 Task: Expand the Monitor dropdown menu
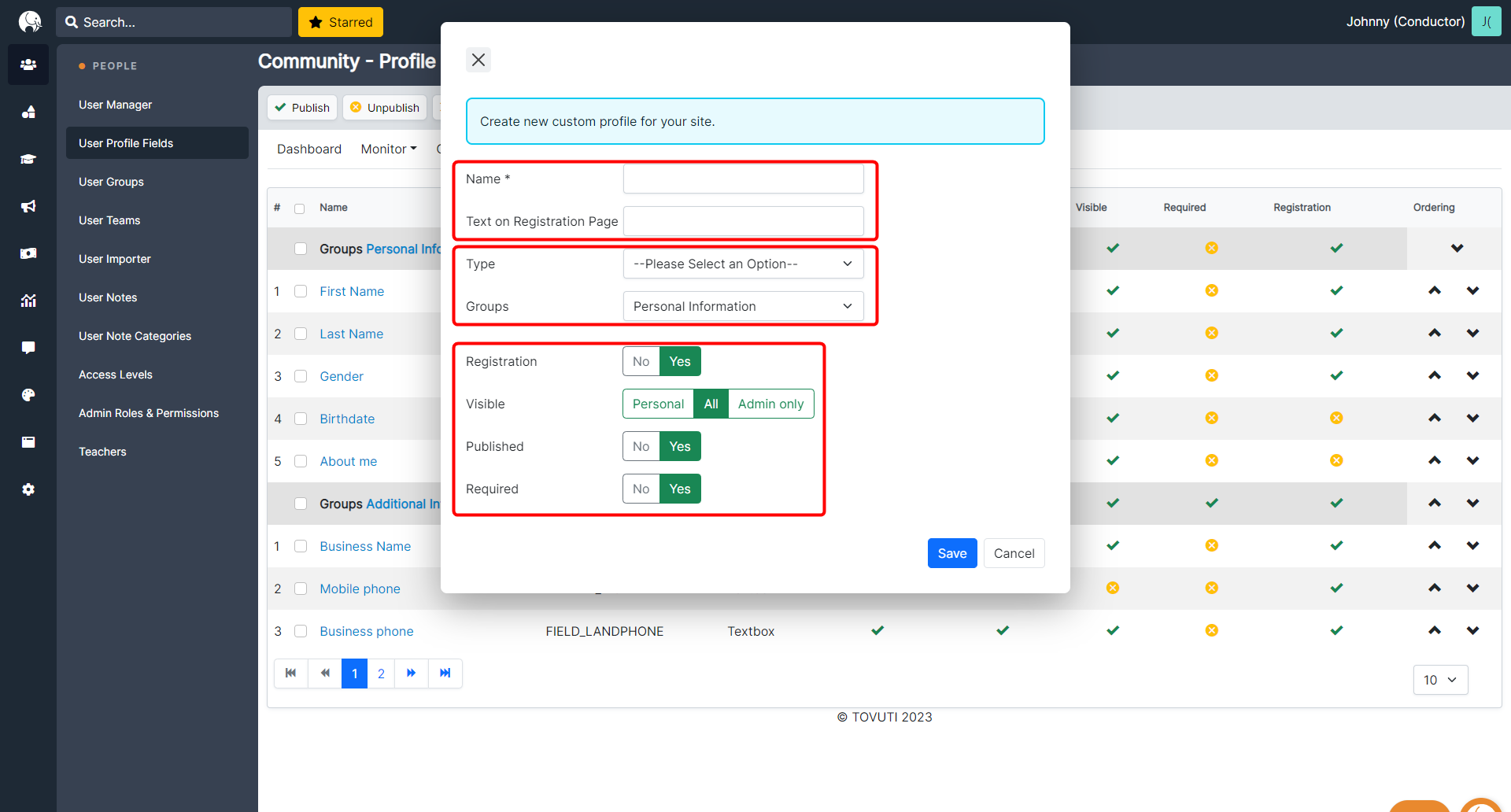pyautogui.click(x=389, y=149)
